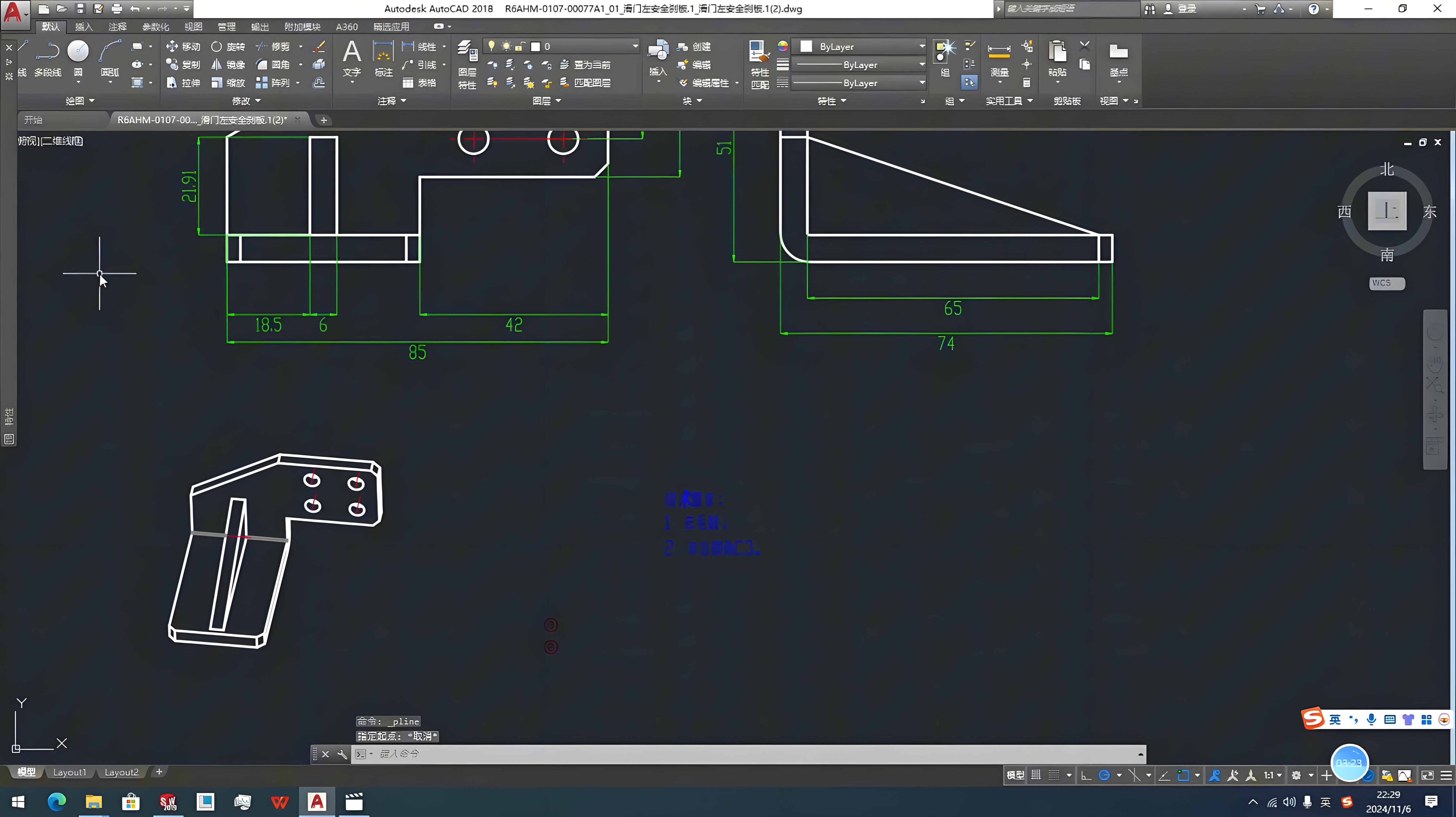Click the Move tool in Modify panel
The image size is (1456, 817).
pyautogui.click(x=183, y=46)
